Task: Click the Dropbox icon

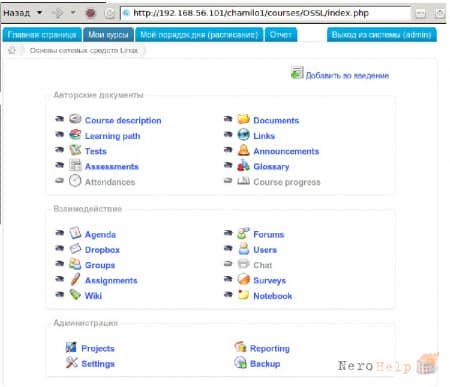Action: (75, 249)
